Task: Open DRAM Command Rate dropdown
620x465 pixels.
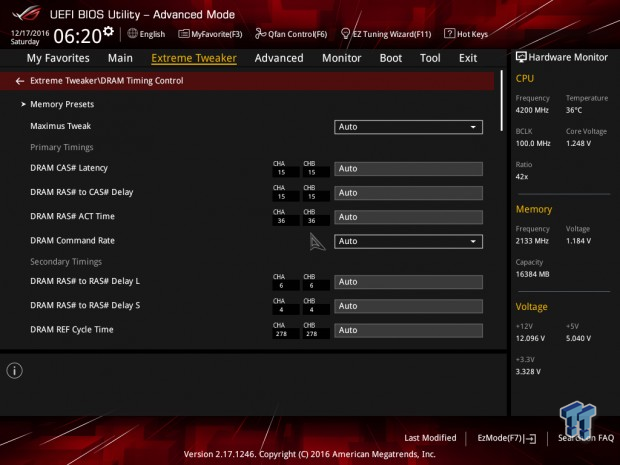Action: click(408, 241)
